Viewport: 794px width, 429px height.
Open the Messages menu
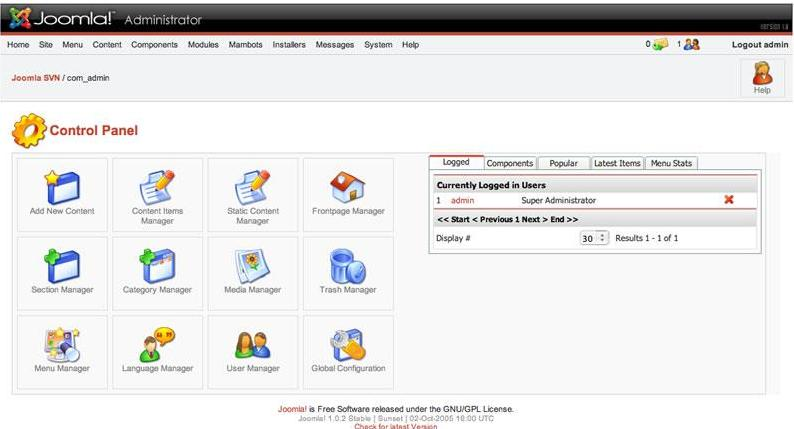click(x=335, y=45)
